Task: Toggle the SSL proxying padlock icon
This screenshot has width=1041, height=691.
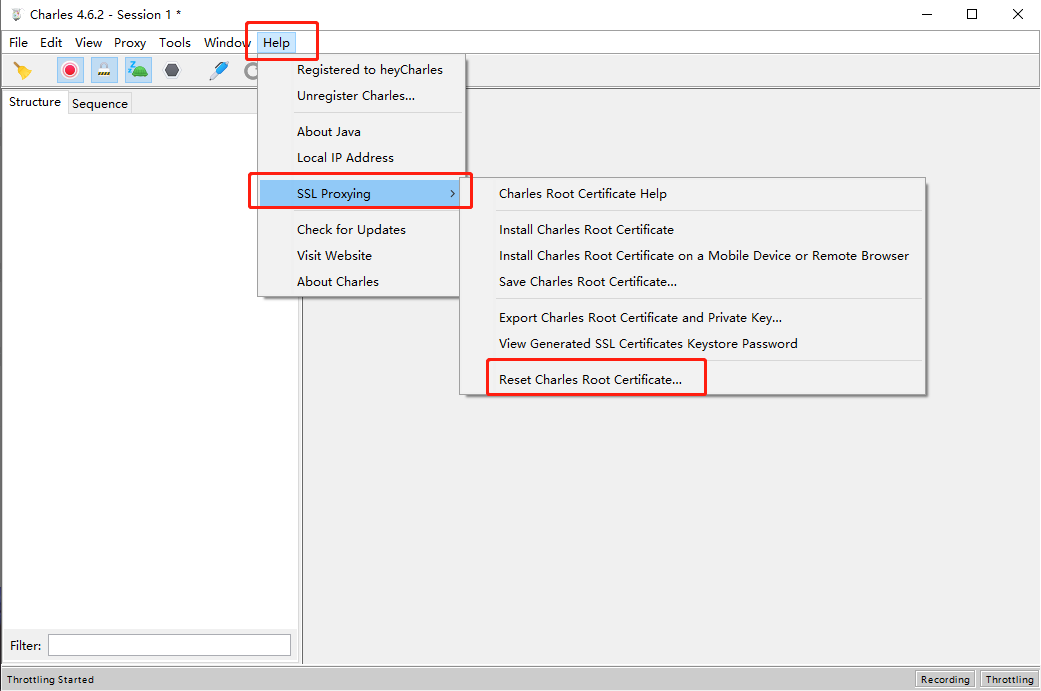Action: [x=104, y=70]
